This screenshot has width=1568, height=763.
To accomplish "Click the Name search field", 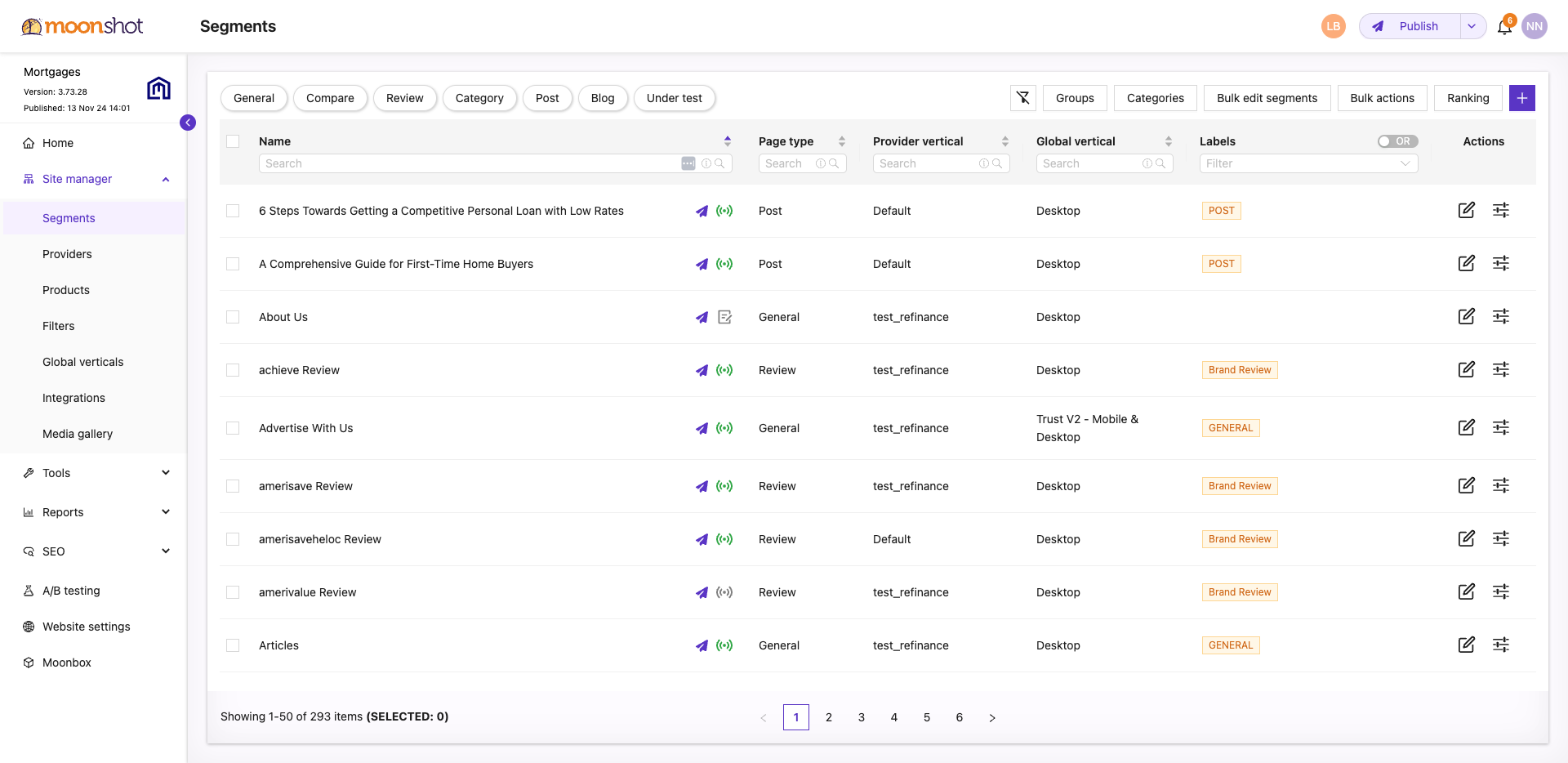I will pos(495,163).
